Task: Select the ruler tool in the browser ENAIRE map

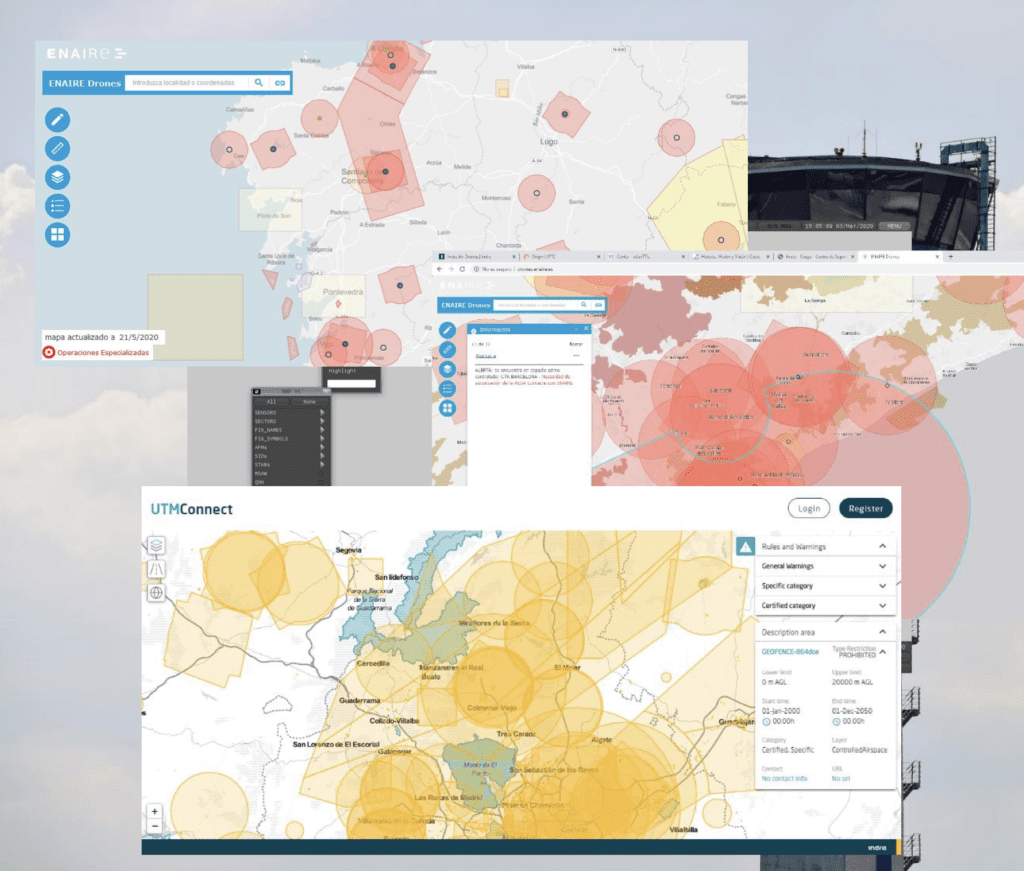Action: 447,350
